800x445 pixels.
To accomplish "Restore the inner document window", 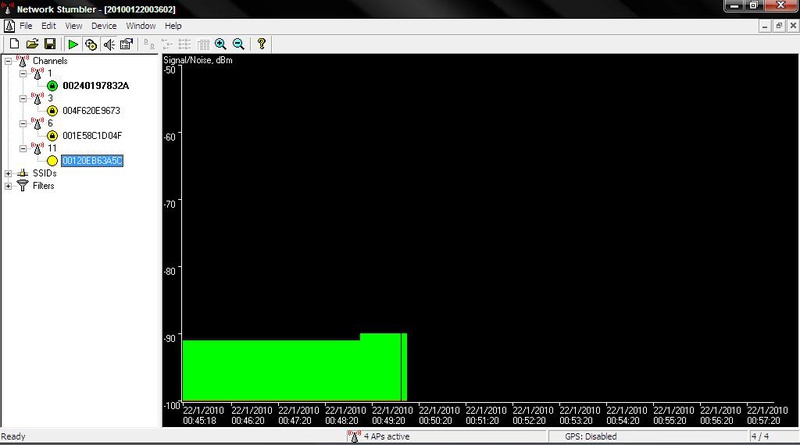I will (x=779, y=26).
